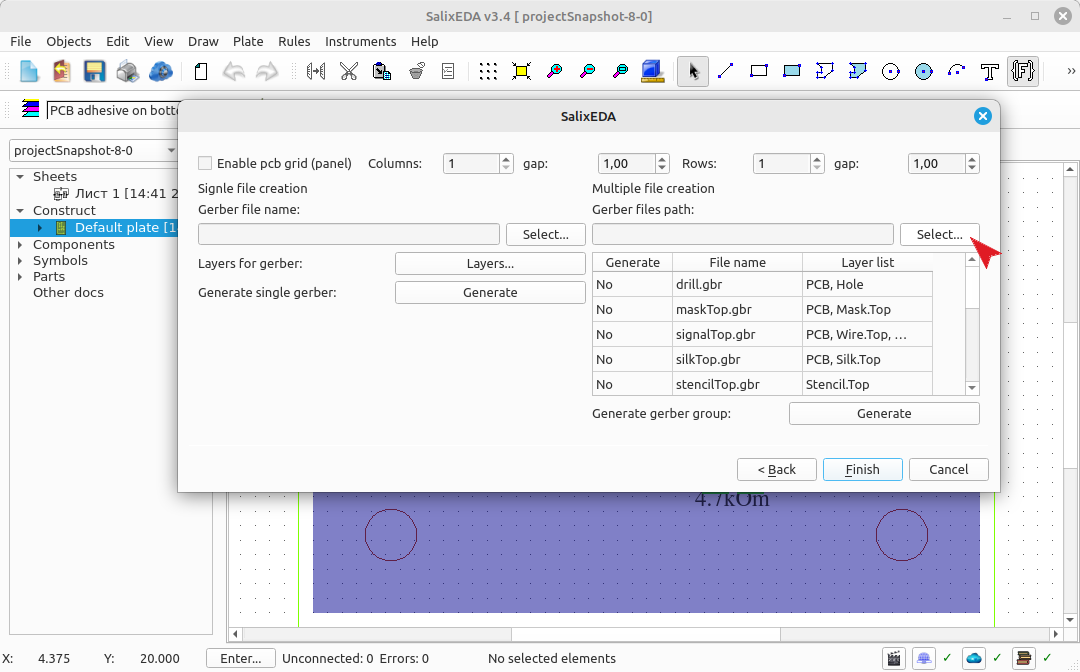Fit view to content yellow square icon
The height and width of the screenshot is (672, 1080).
coord(521,72)
